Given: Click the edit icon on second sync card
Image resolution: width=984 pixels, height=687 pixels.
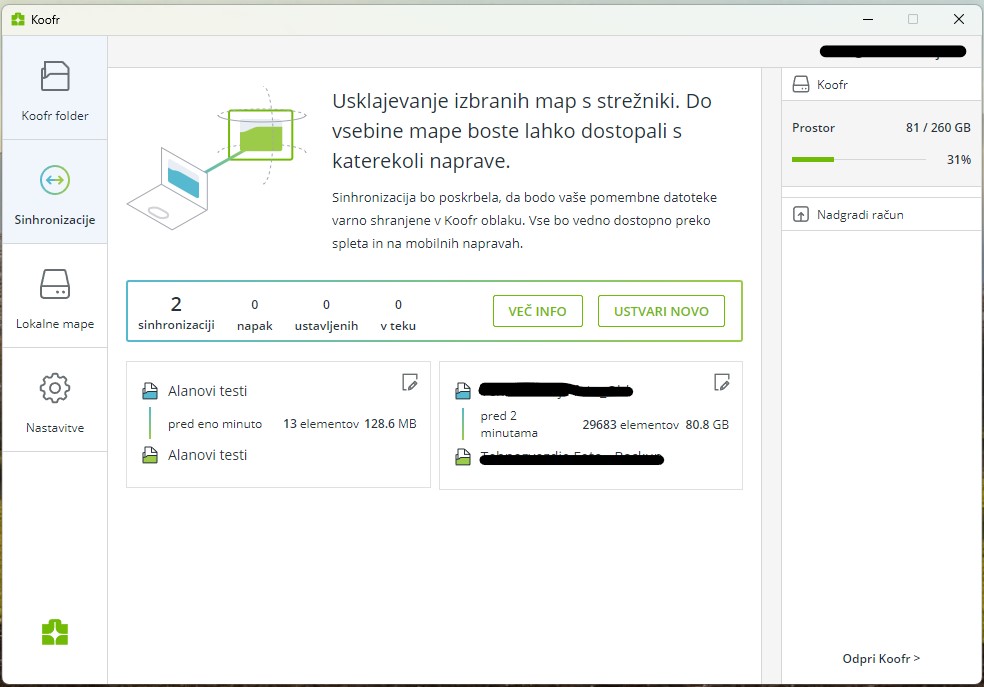Looking at the screenshot, I should 721,381.
